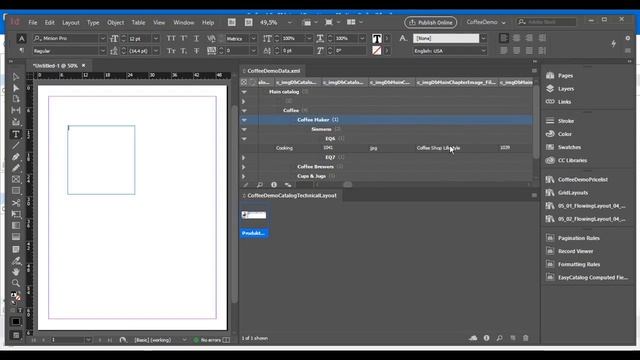Toggle All Caps formatting button
Screen dimensions: 640x360
click(x=171, y=38)
